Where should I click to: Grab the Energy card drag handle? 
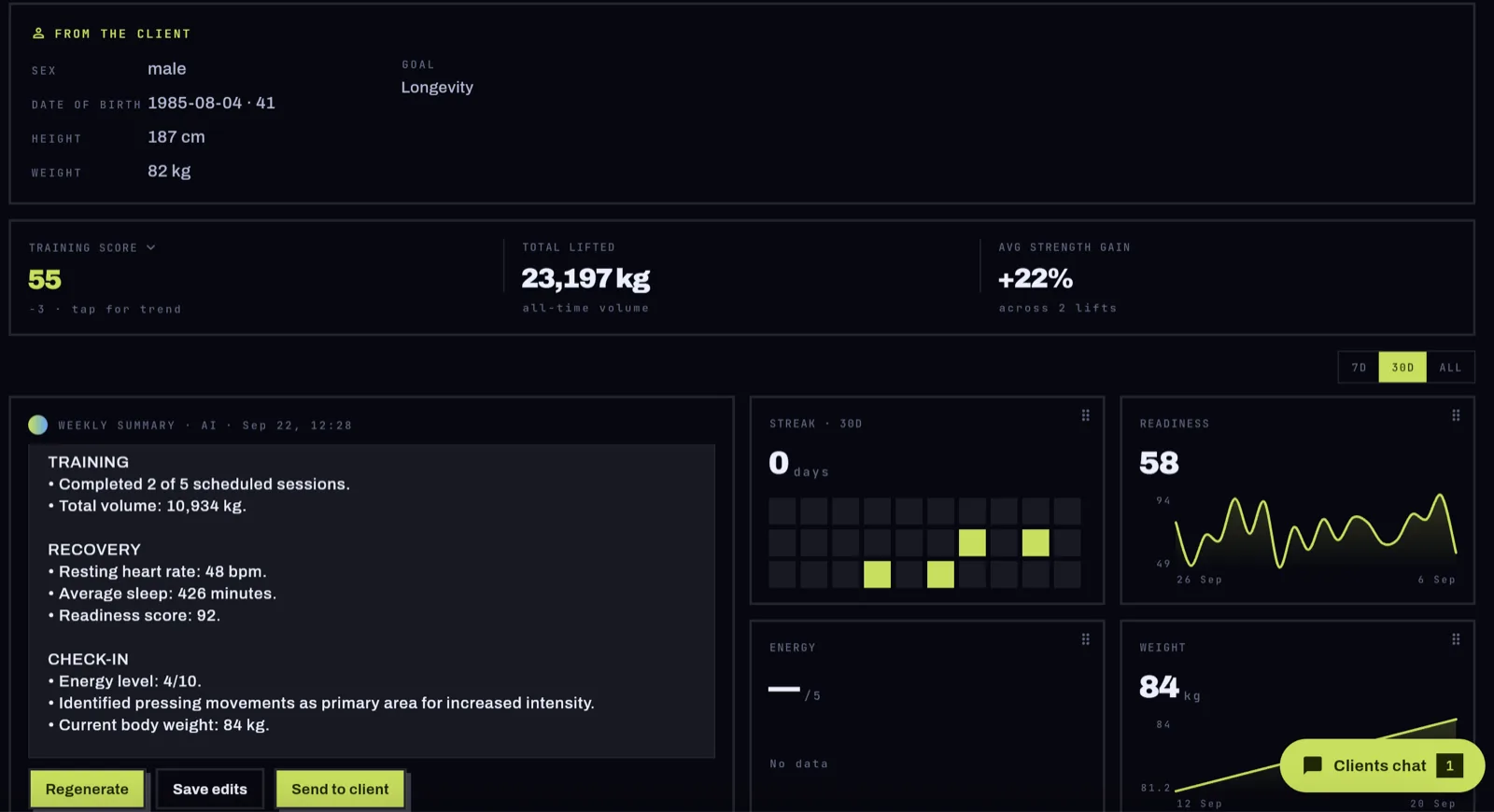click(1085, 639)
